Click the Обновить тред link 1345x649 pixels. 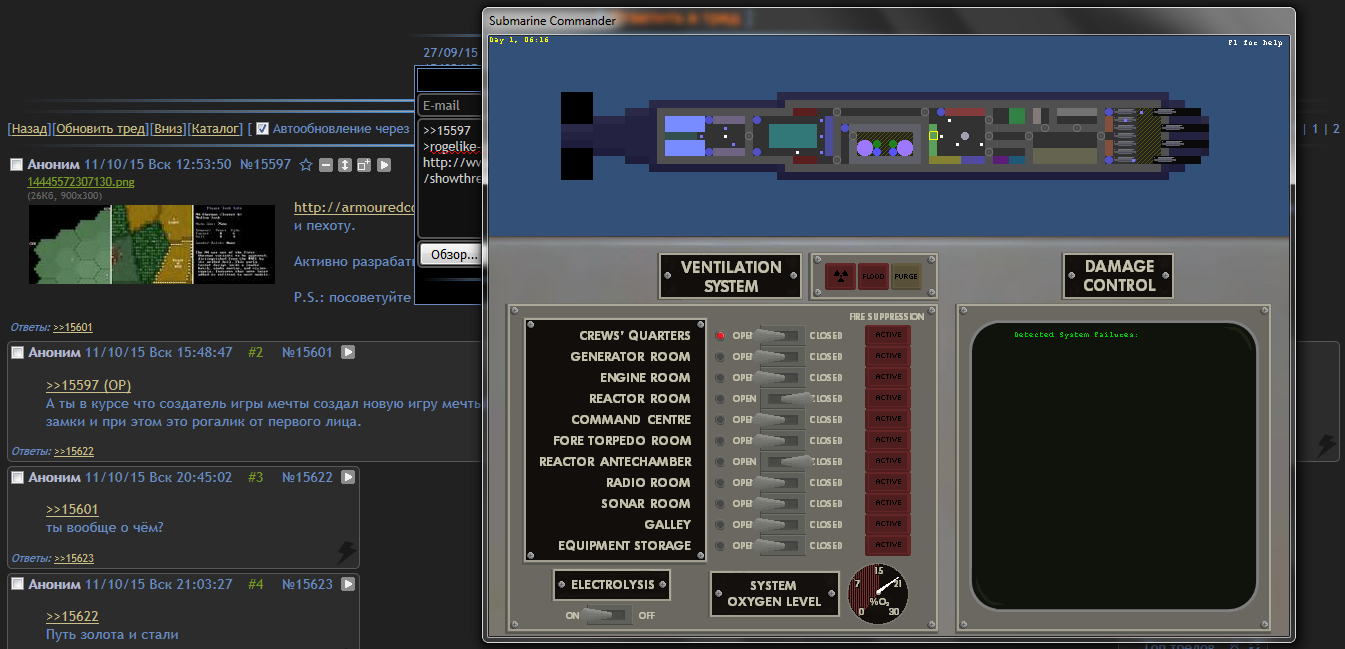coord(101,129)
